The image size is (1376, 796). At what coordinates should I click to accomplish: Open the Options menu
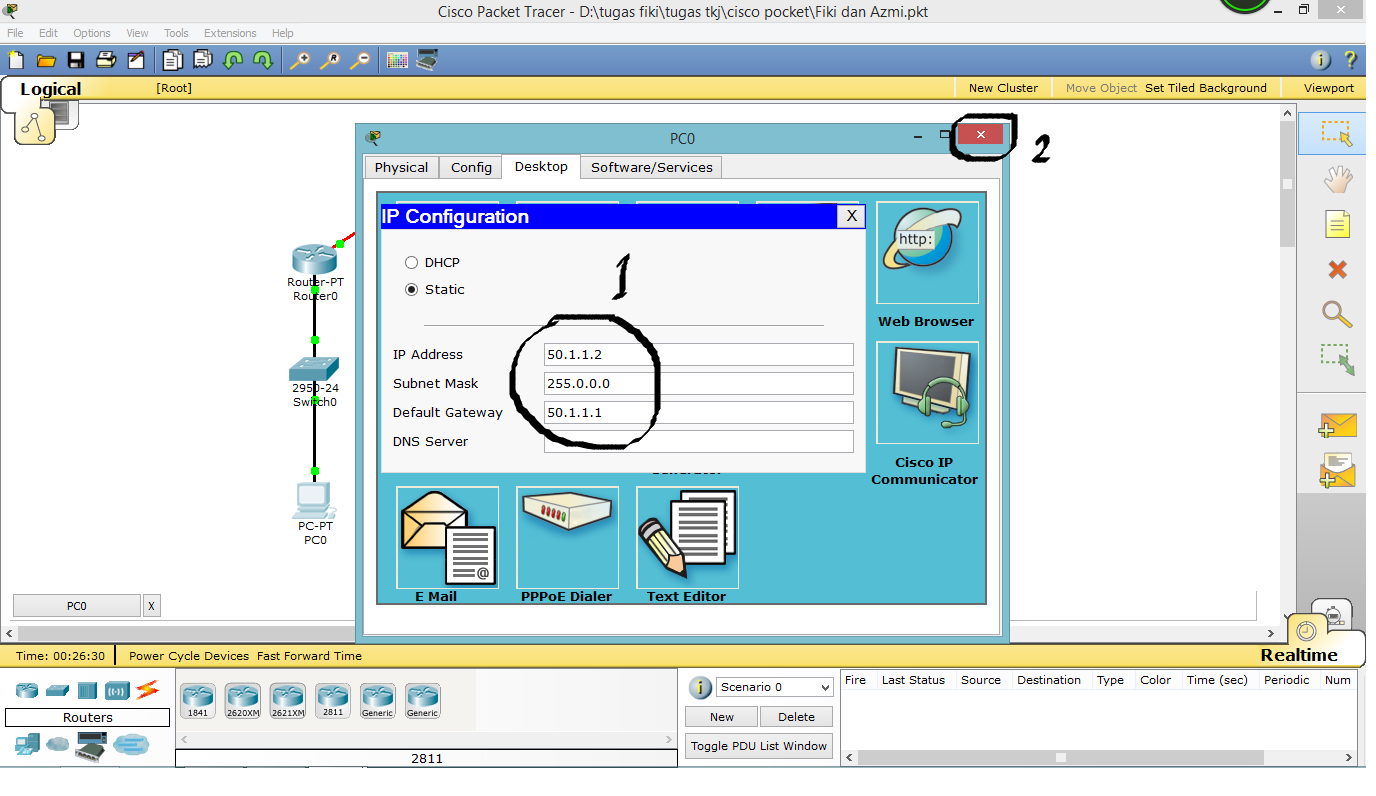click(x=92, y=33)
